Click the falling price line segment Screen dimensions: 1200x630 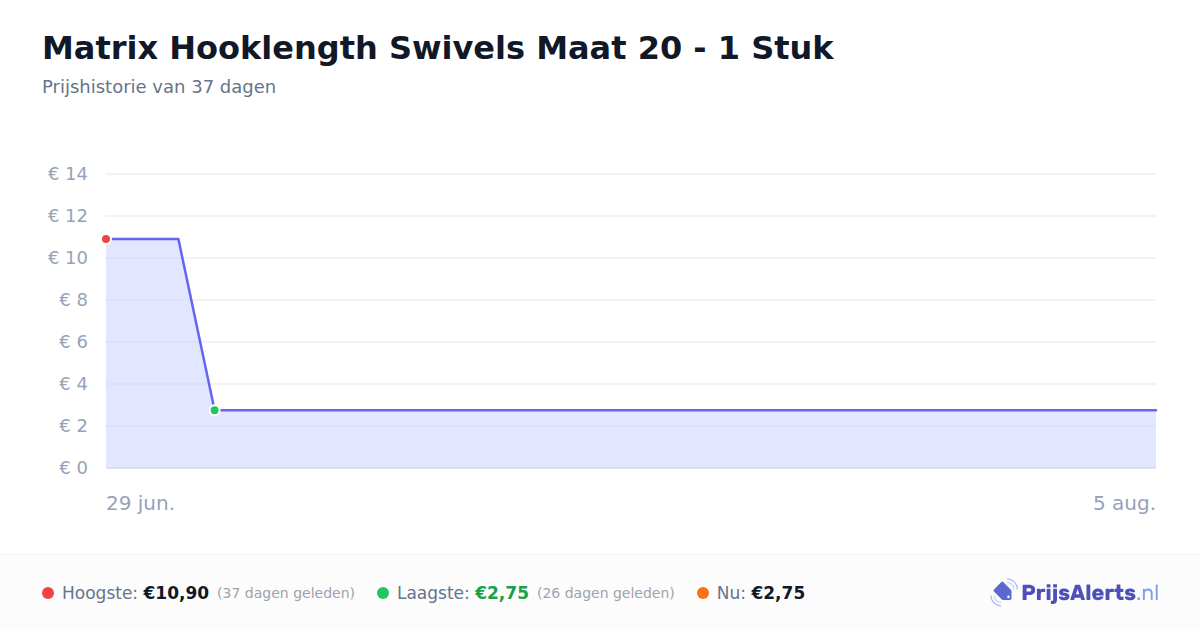(196, 324)
